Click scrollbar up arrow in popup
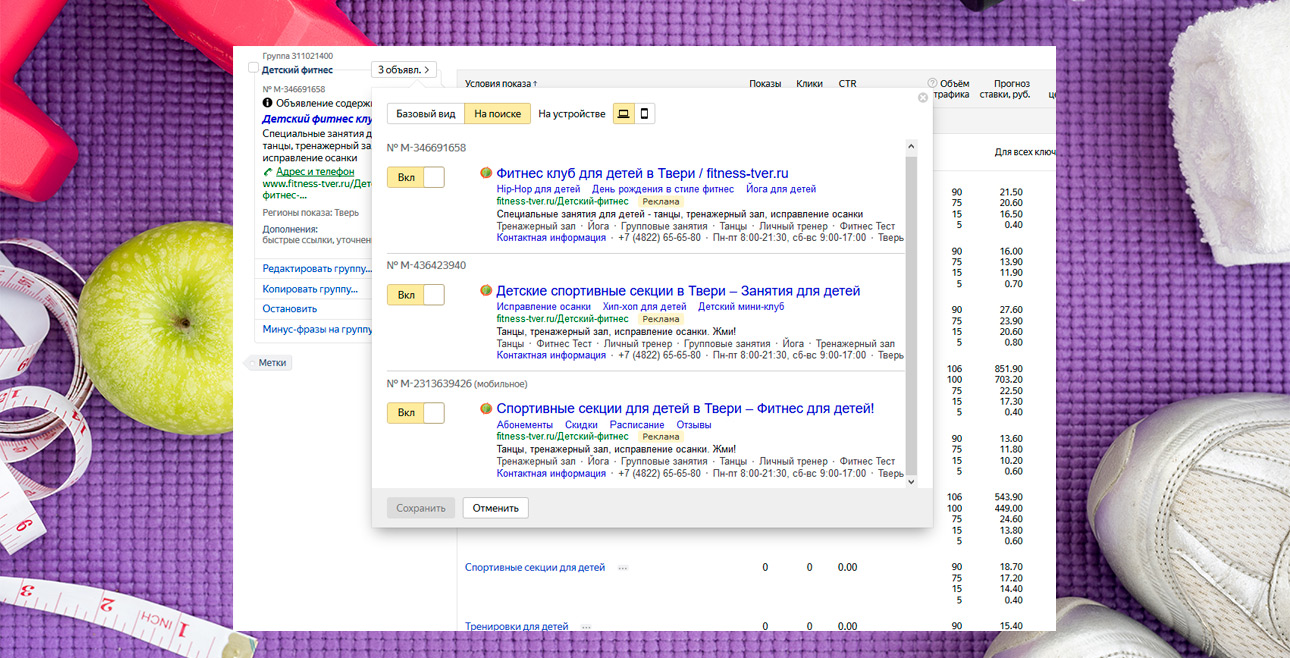1290x658 pixels. 910,147
